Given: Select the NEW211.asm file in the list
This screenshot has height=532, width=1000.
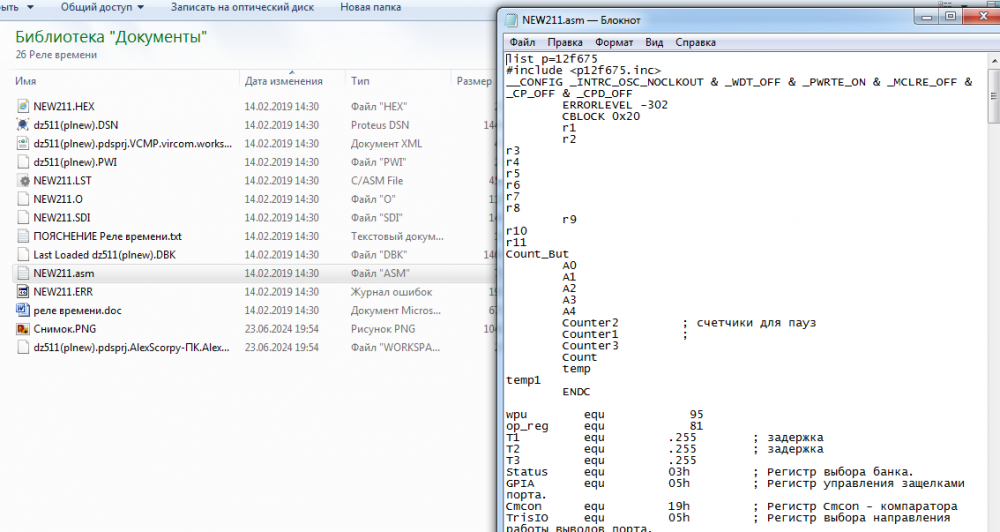Looking at the screenshot, I should (x=64, y=273).
